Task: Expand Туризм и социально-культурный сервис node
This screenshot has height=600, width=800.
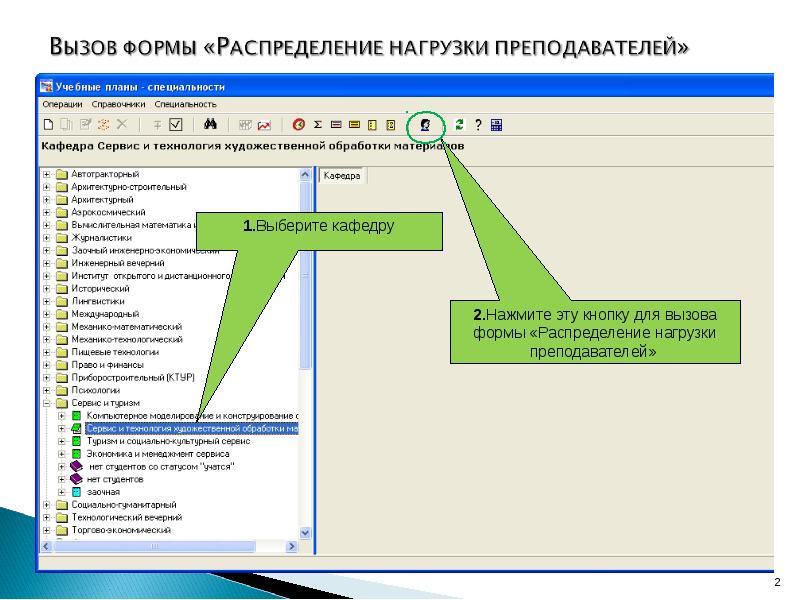Action: click(61, 440)
